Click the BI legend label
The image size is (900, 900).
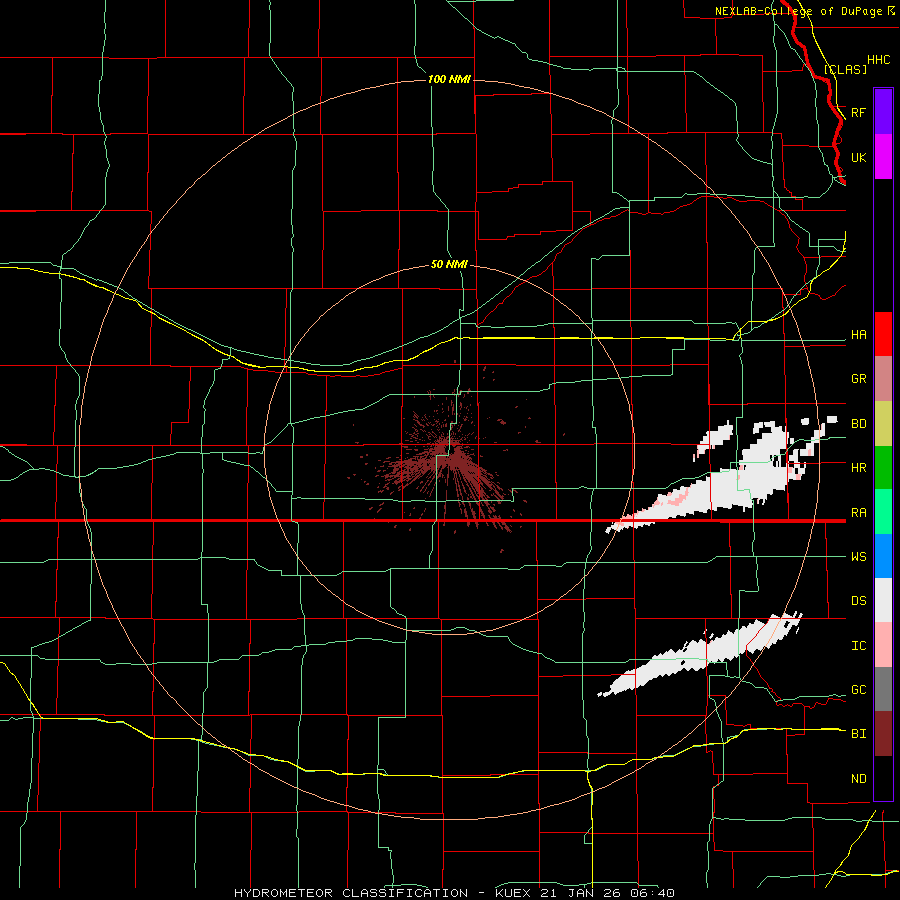pyautogui.click(x=858, y=734)
